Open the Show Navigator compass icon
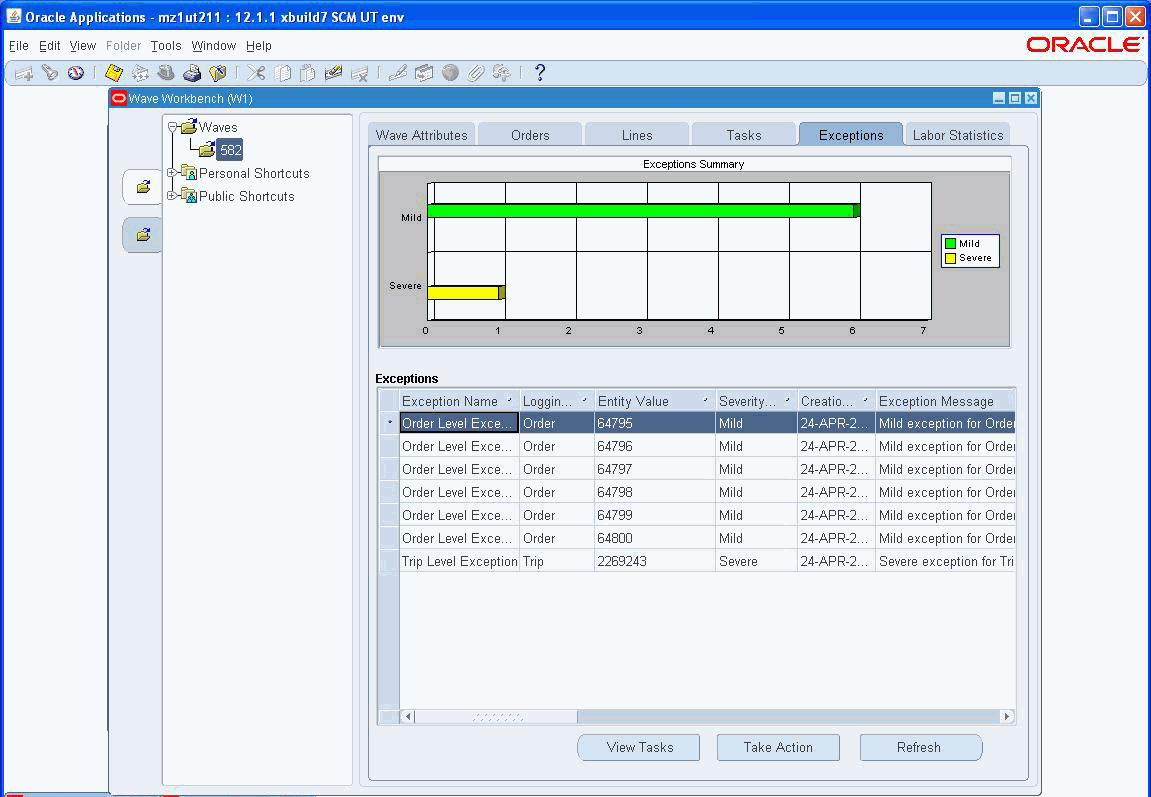1151x797 pixels. pos(76,73)
